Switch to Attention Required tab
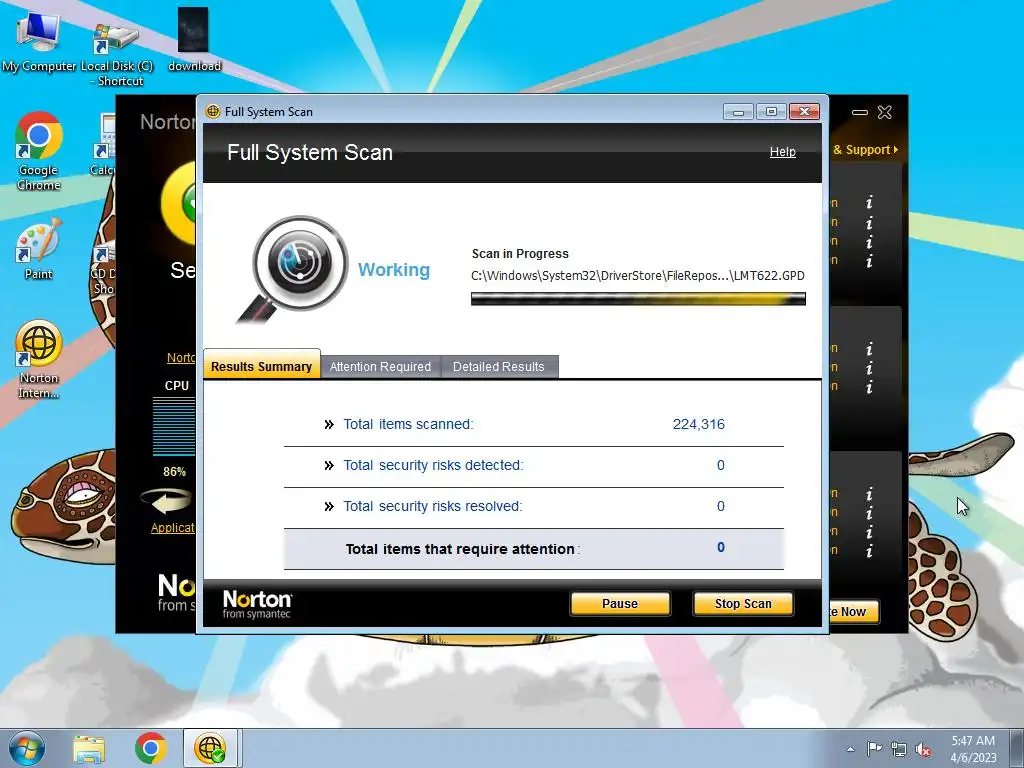This screenshot has width=1024, height=768. pos(380,366)
